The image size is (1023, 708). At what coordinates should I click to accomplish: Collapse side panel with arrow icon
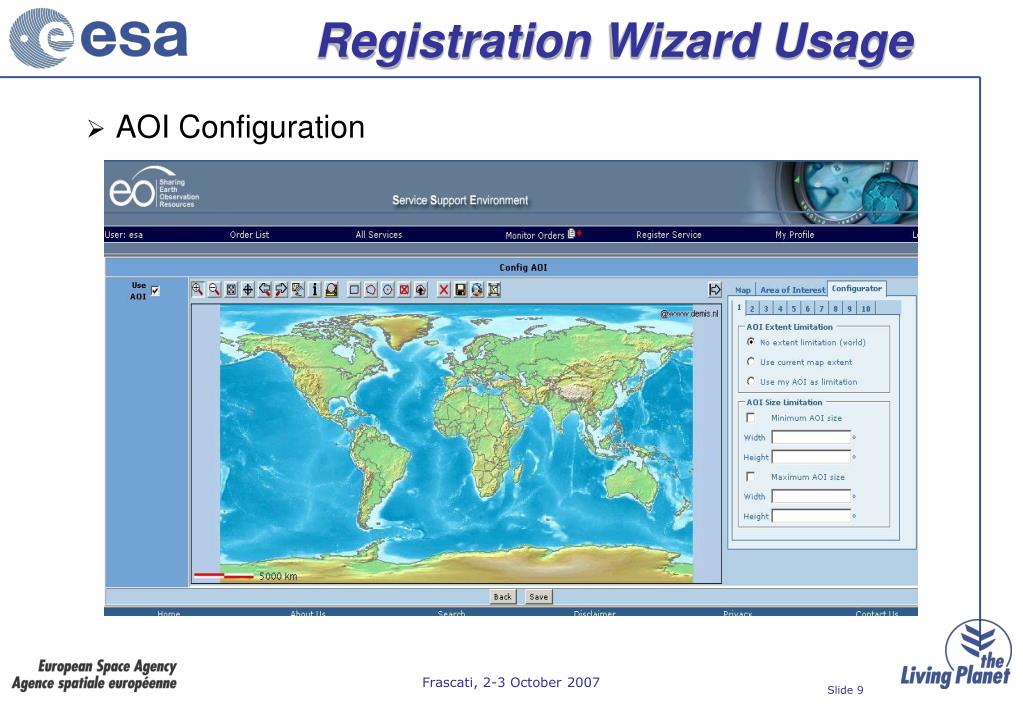(714, 289)
